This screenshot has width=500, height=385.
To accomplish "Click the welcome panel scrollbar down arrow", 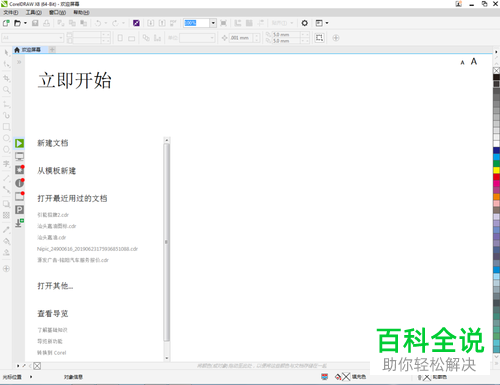I will click(167, 358).
